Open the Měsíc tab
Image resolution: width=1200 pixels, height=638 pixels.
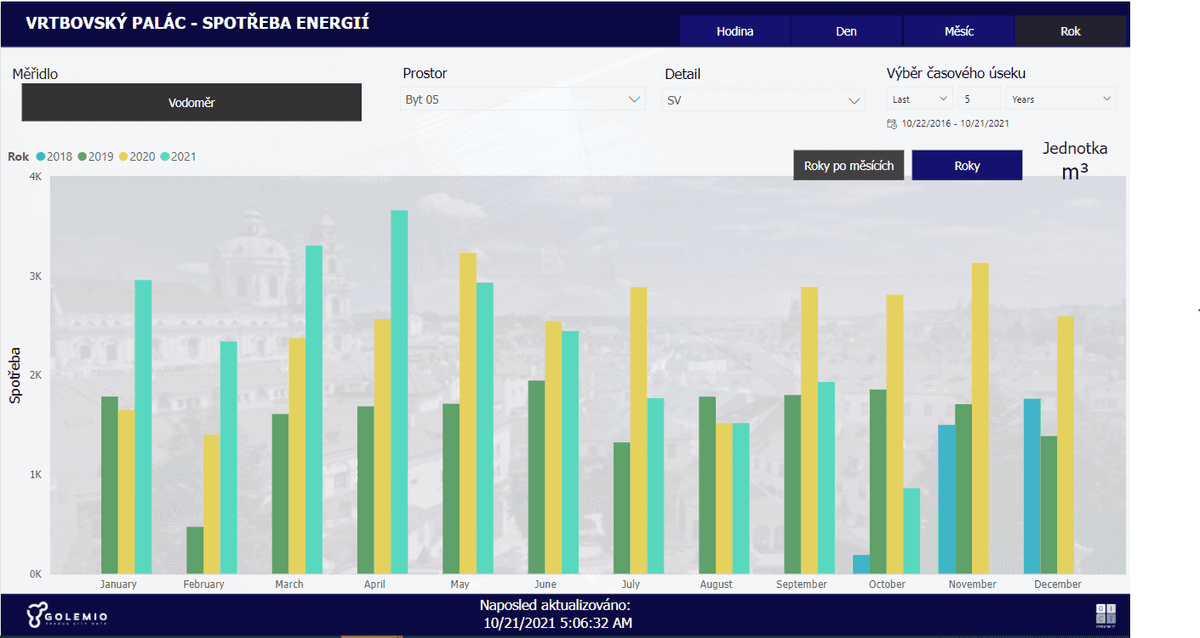(x=959, y=31)
